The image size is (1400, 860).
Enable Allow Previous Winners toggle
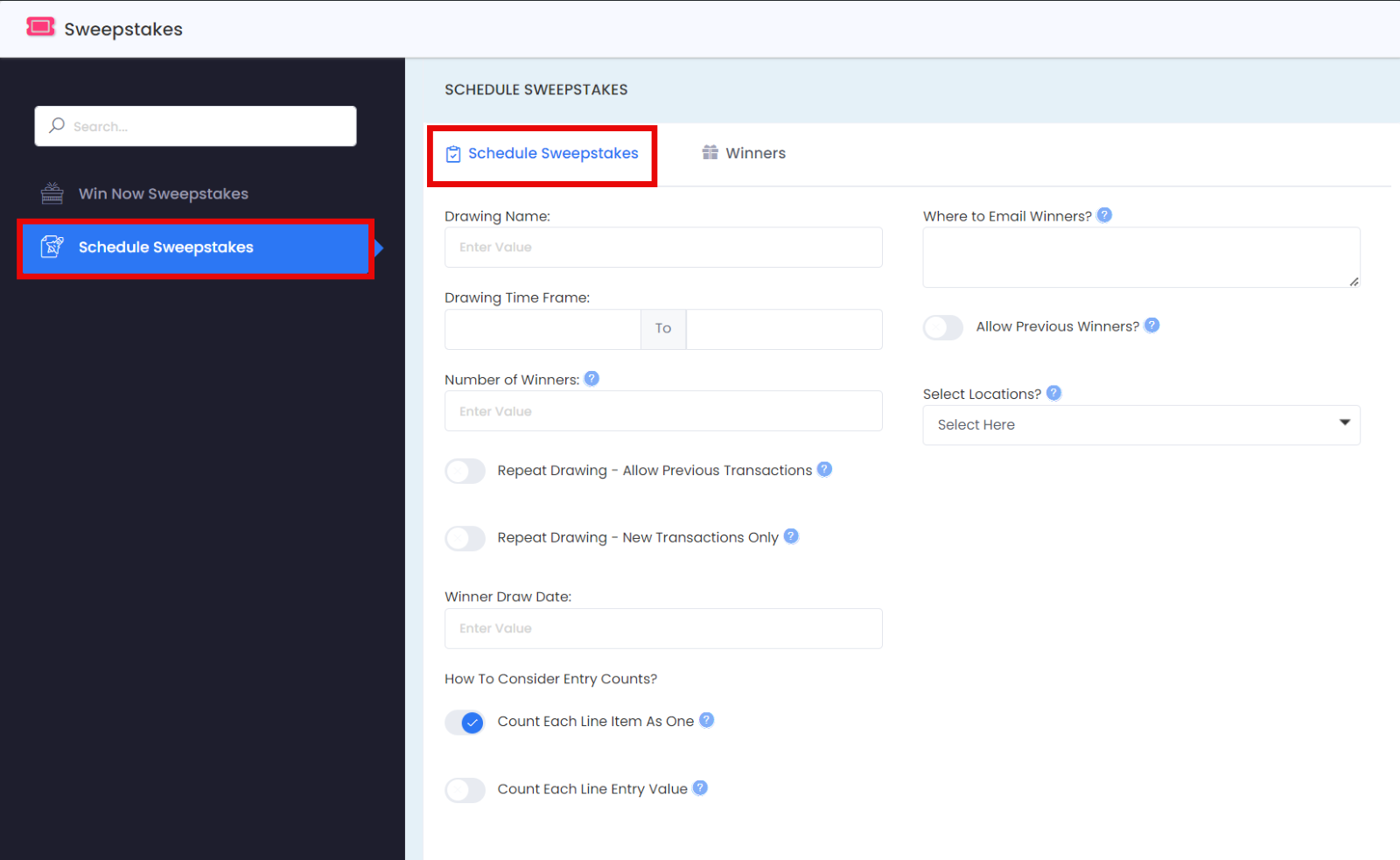pyautogui.click(x=943, y=327)
